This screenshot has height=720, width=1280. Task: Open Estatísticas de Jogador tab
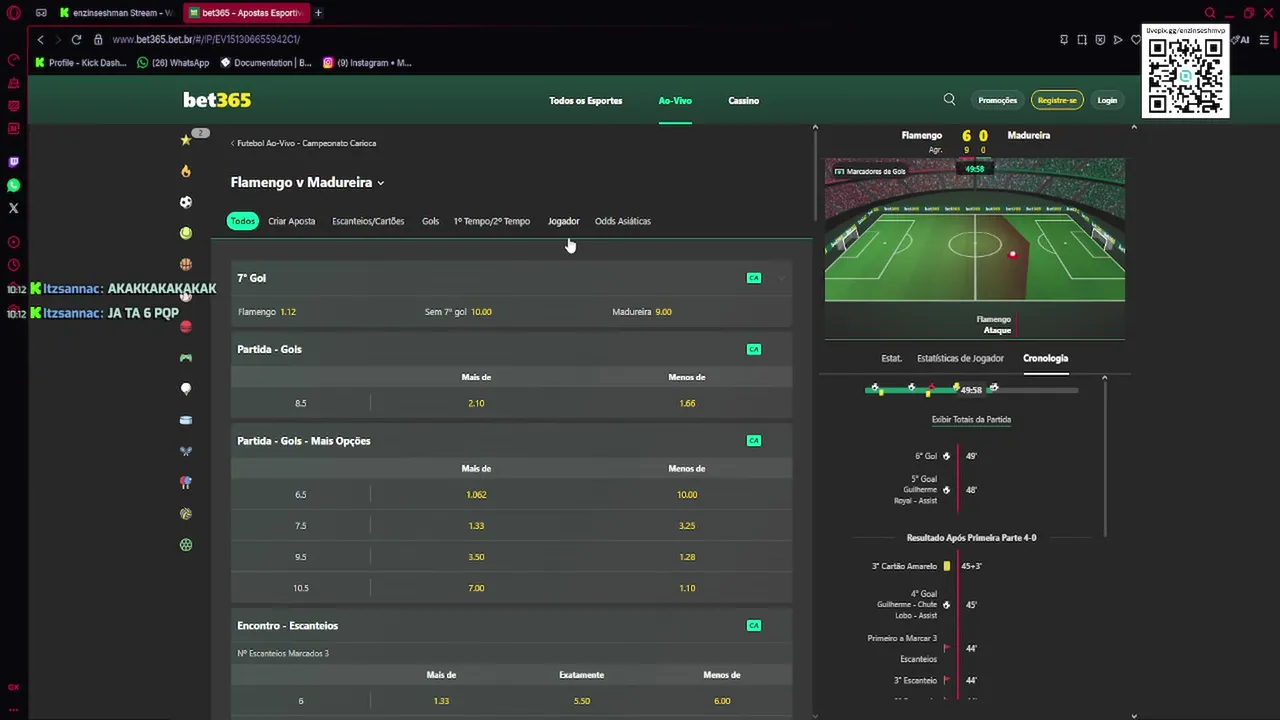click(960, 358)
